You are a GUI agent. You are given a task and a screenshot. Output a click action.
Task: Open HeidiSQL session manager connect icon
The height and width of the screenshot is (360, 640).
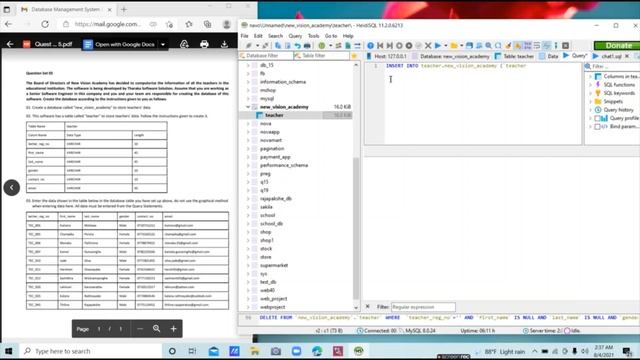[x=249, y=46]
